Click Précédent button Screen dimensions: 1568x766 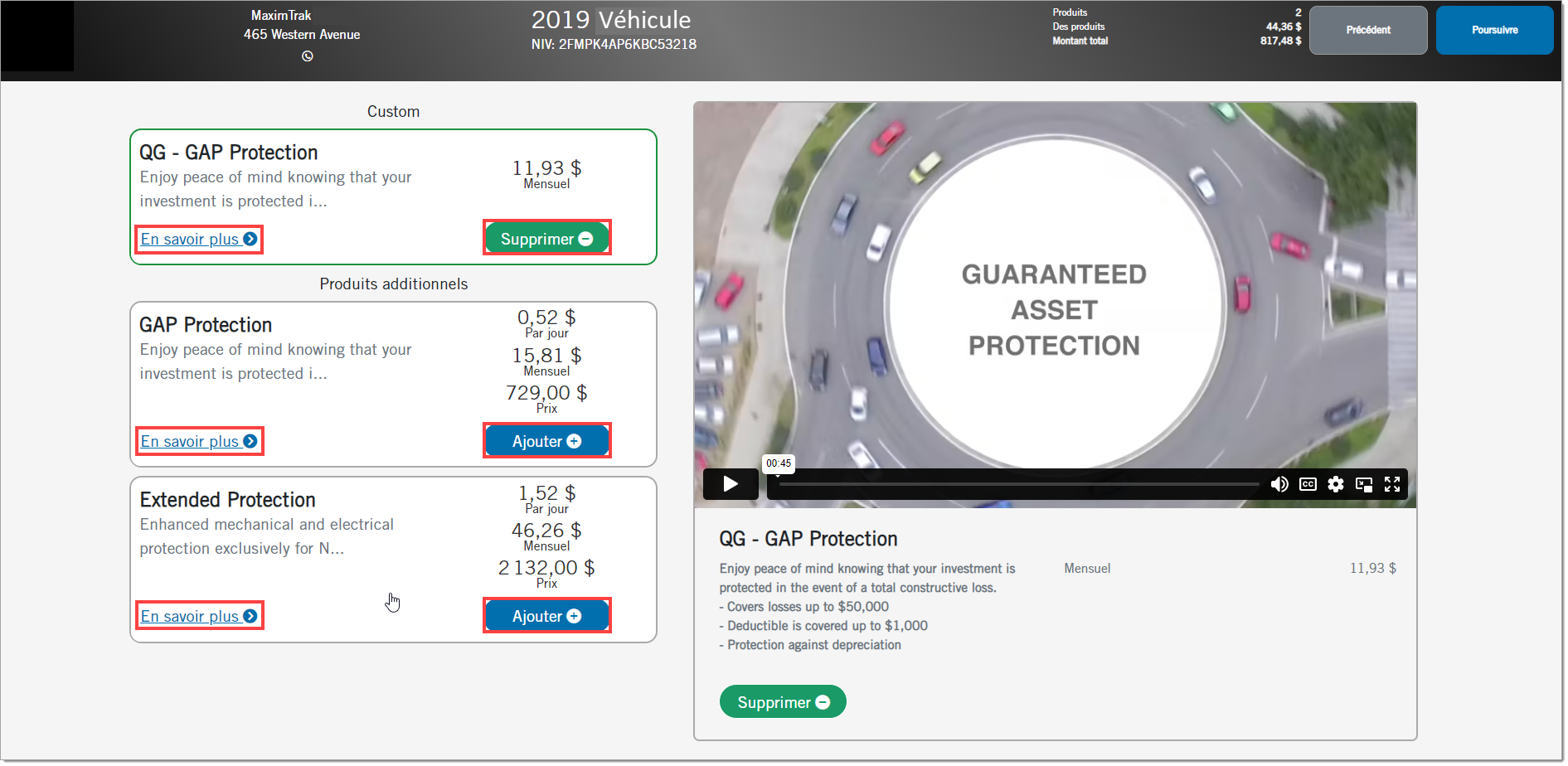coord(1368,30)
